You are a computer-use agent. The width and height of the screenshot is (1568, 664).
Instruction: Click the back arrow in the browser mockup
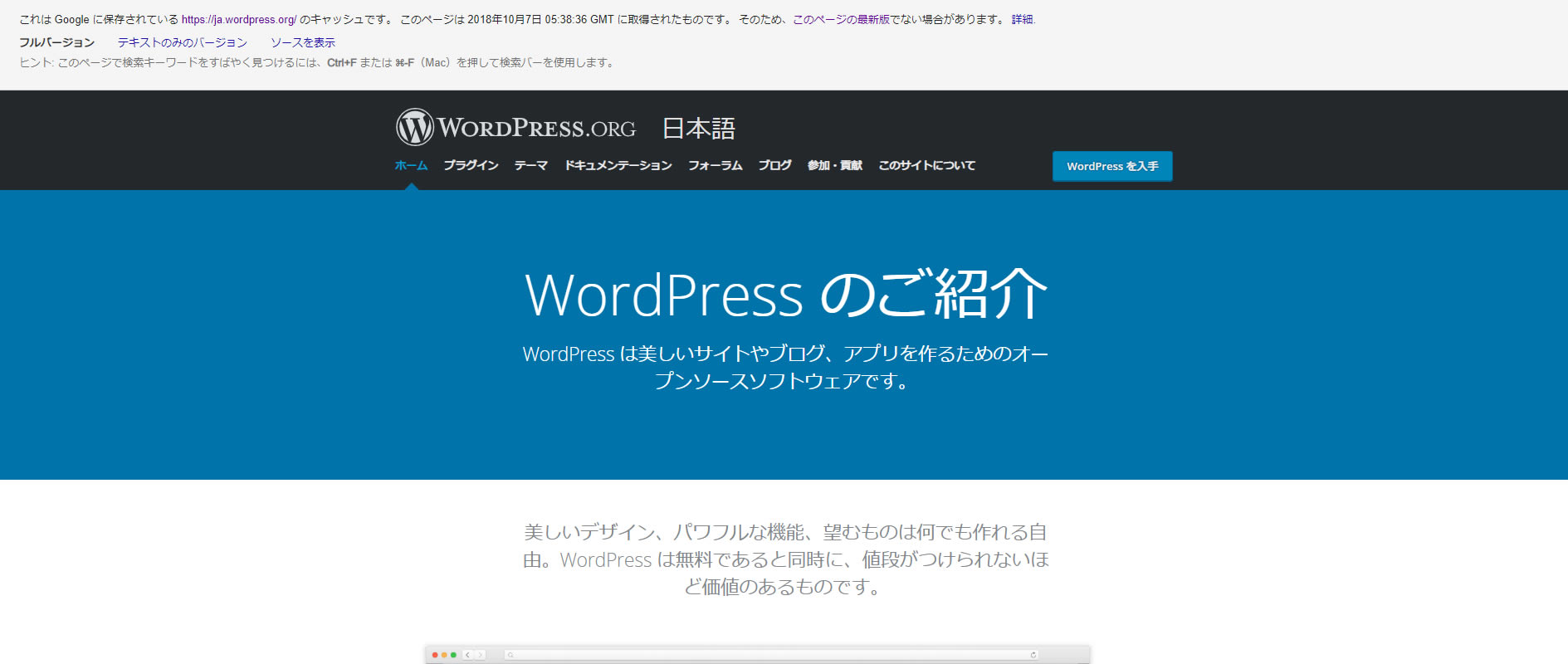[468, 655]
